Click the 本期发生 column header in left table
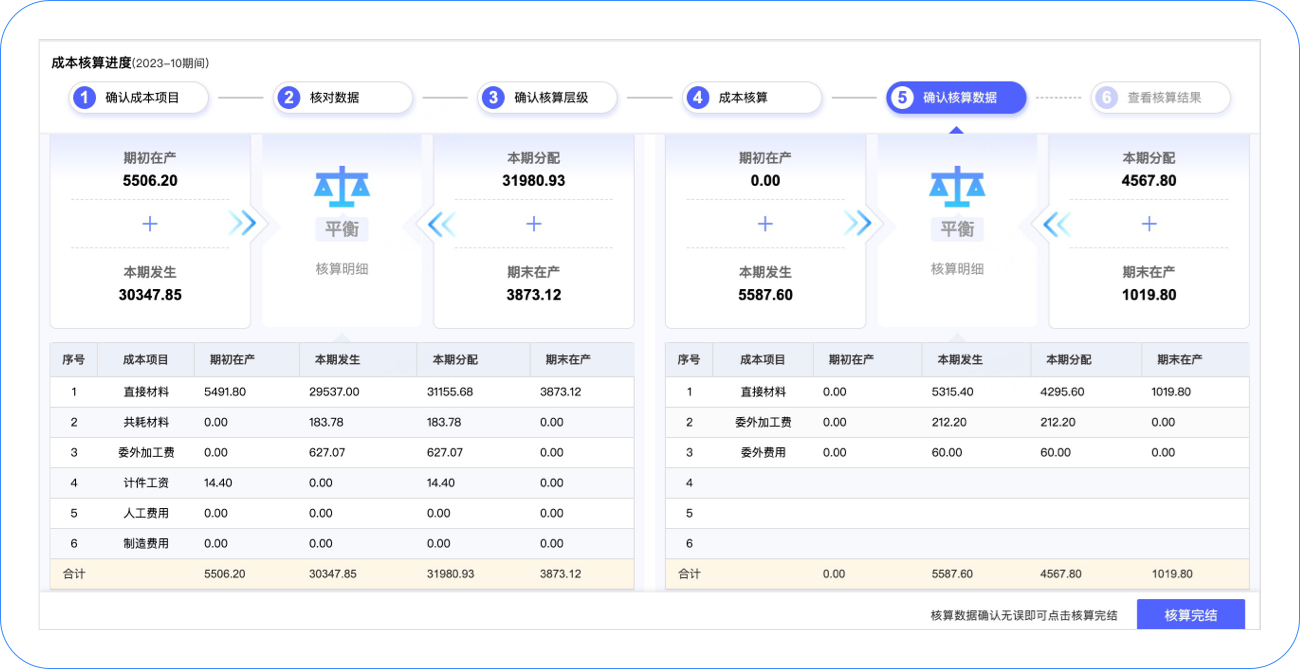This screenshot has height=669, width=1300. point(337,360)
